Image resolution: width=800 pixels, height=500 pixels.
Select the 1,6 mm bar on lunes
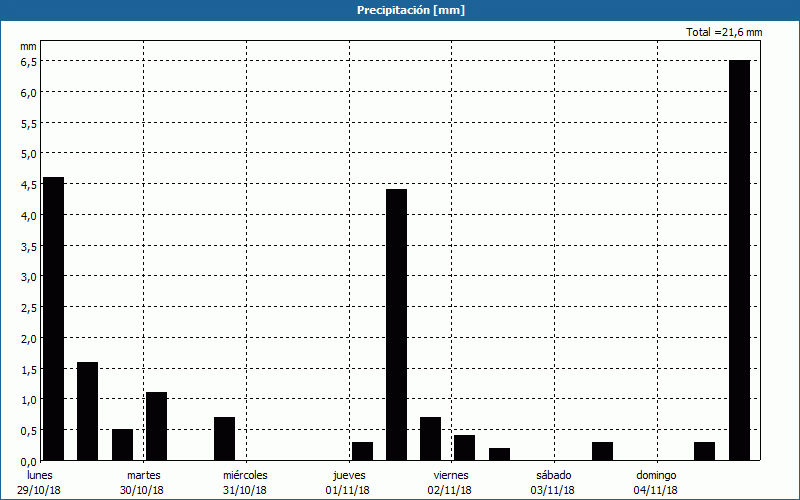(88, 411)
